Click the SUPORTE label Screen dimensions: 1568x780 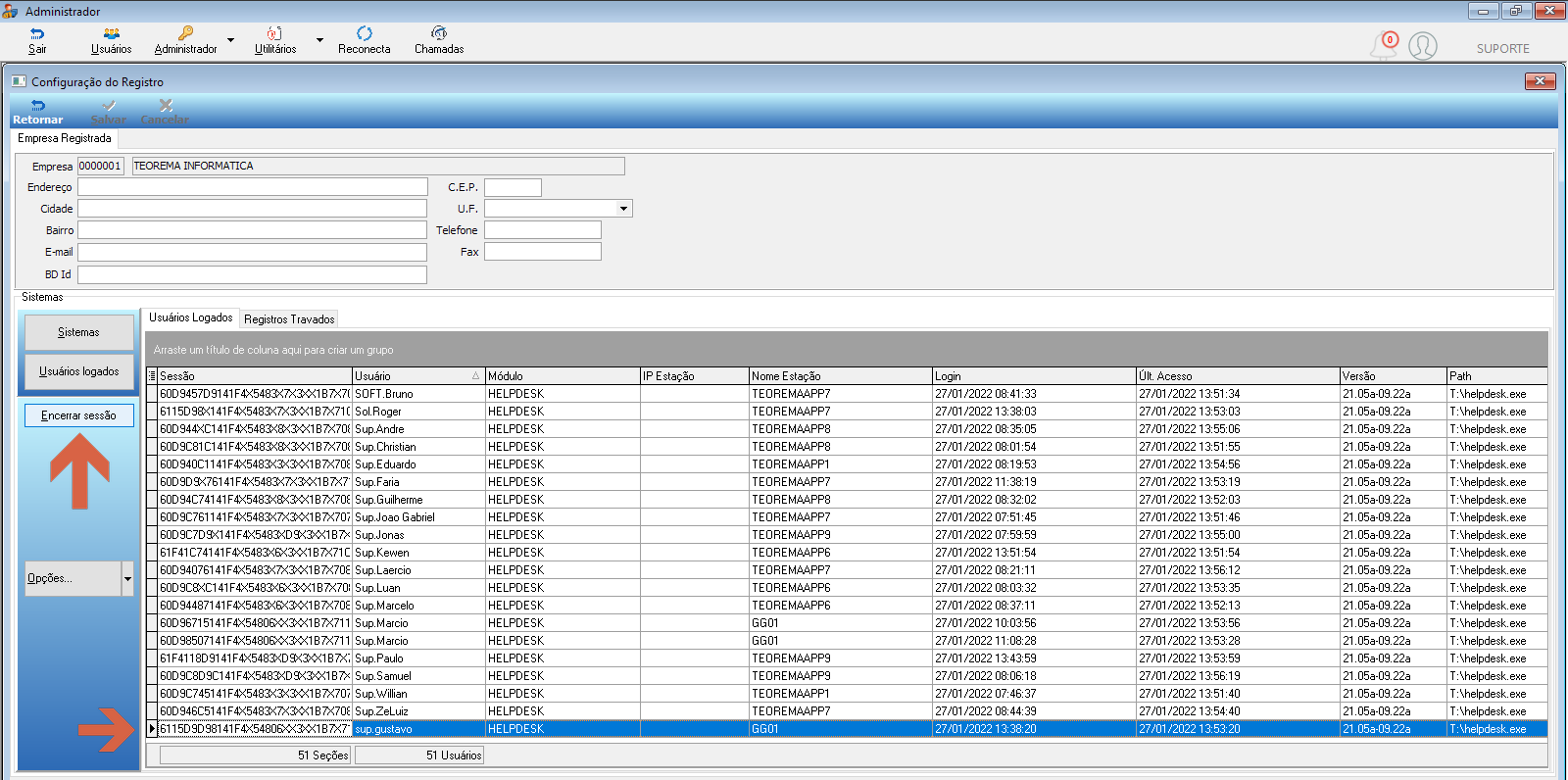click(x=1502, y=49)
